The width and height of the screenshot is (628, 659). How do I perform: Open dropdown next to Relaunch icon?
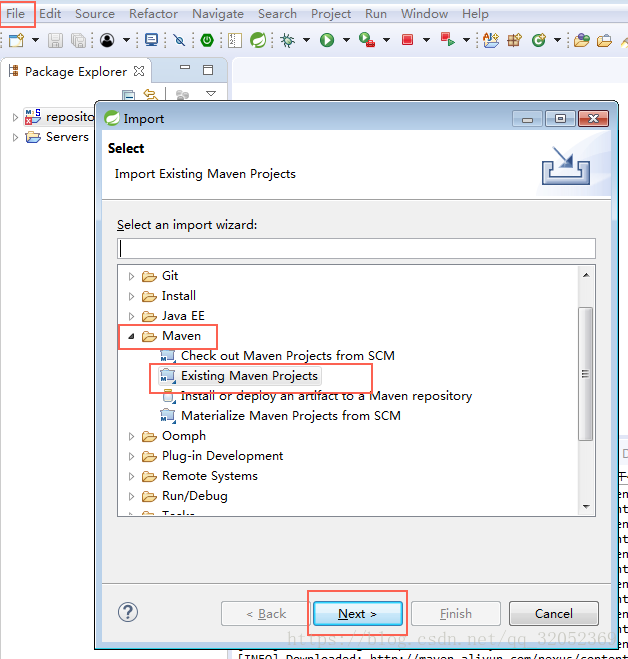(466, 40)
